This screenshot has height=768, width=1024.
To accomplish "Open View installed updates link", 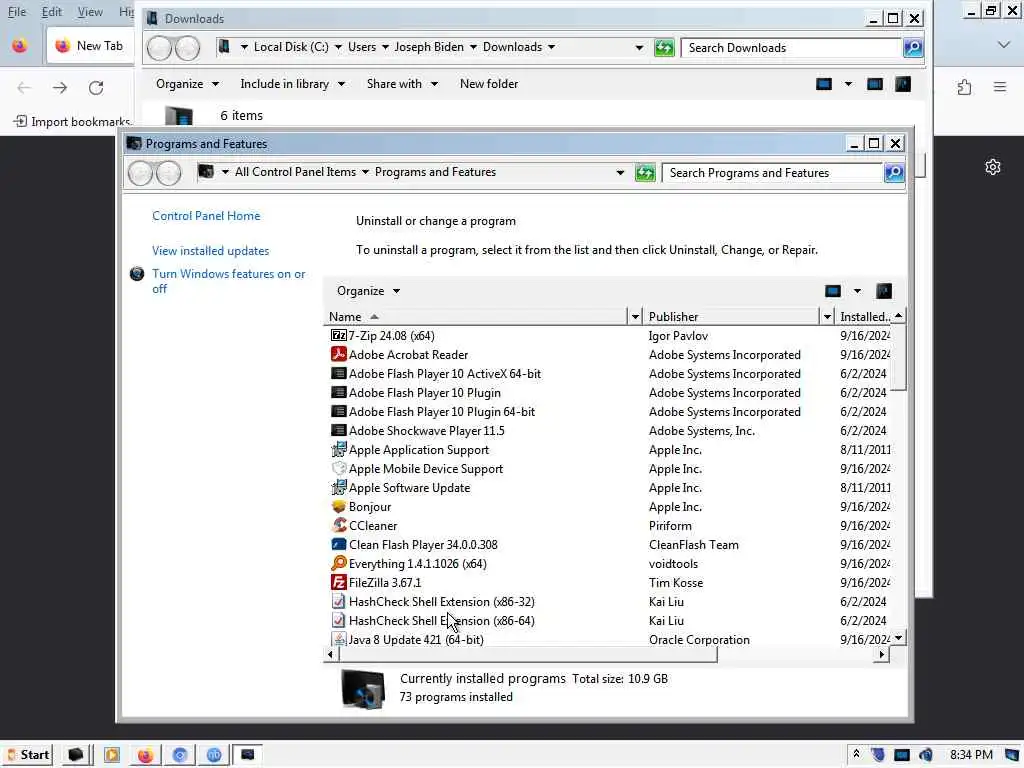I will pyautogui.click(x=210, y=251).
